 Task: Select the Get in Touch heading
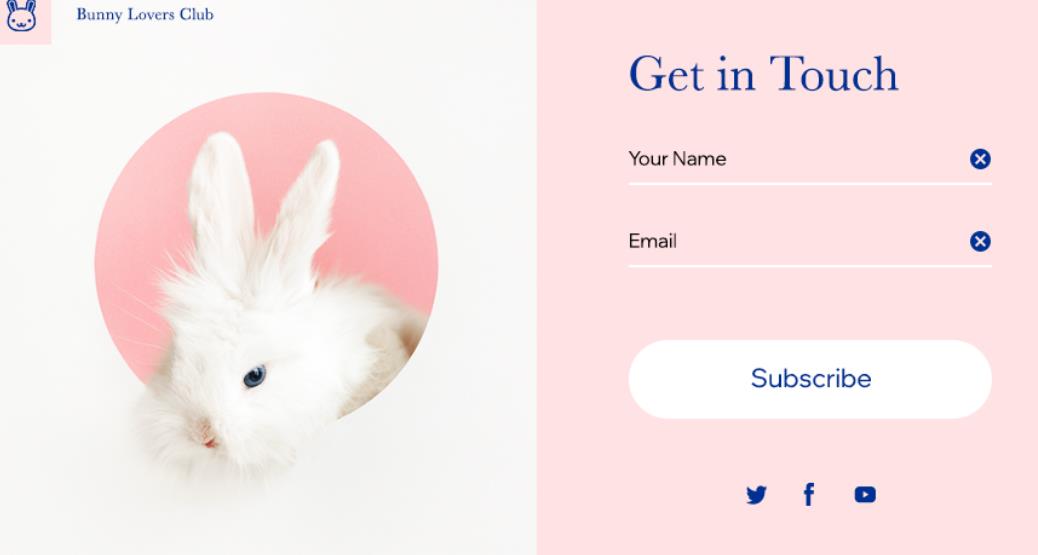tap(763, 74)
